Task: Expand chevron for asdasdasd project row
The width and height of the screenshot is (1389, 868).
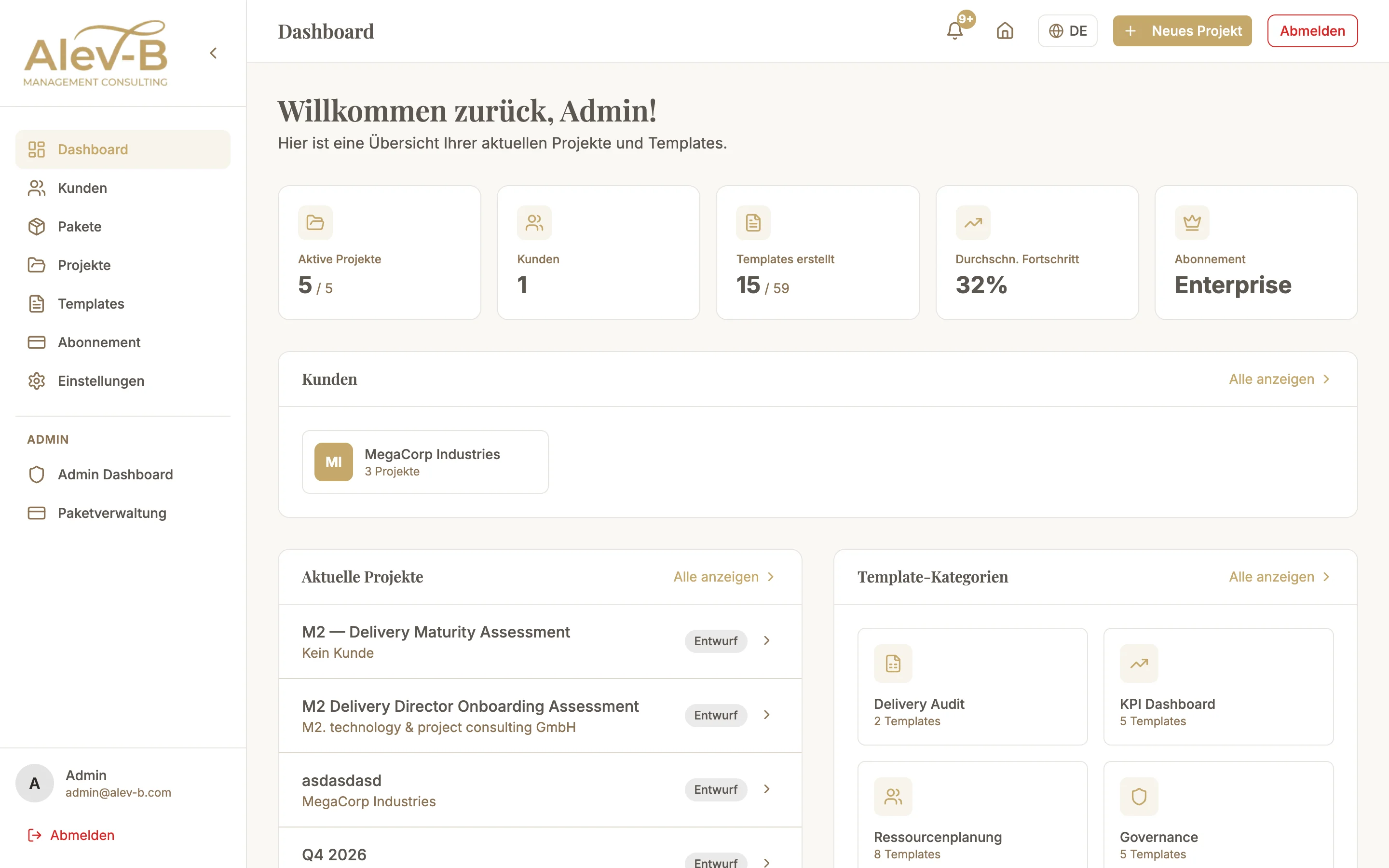Action: tap(767, 789)
